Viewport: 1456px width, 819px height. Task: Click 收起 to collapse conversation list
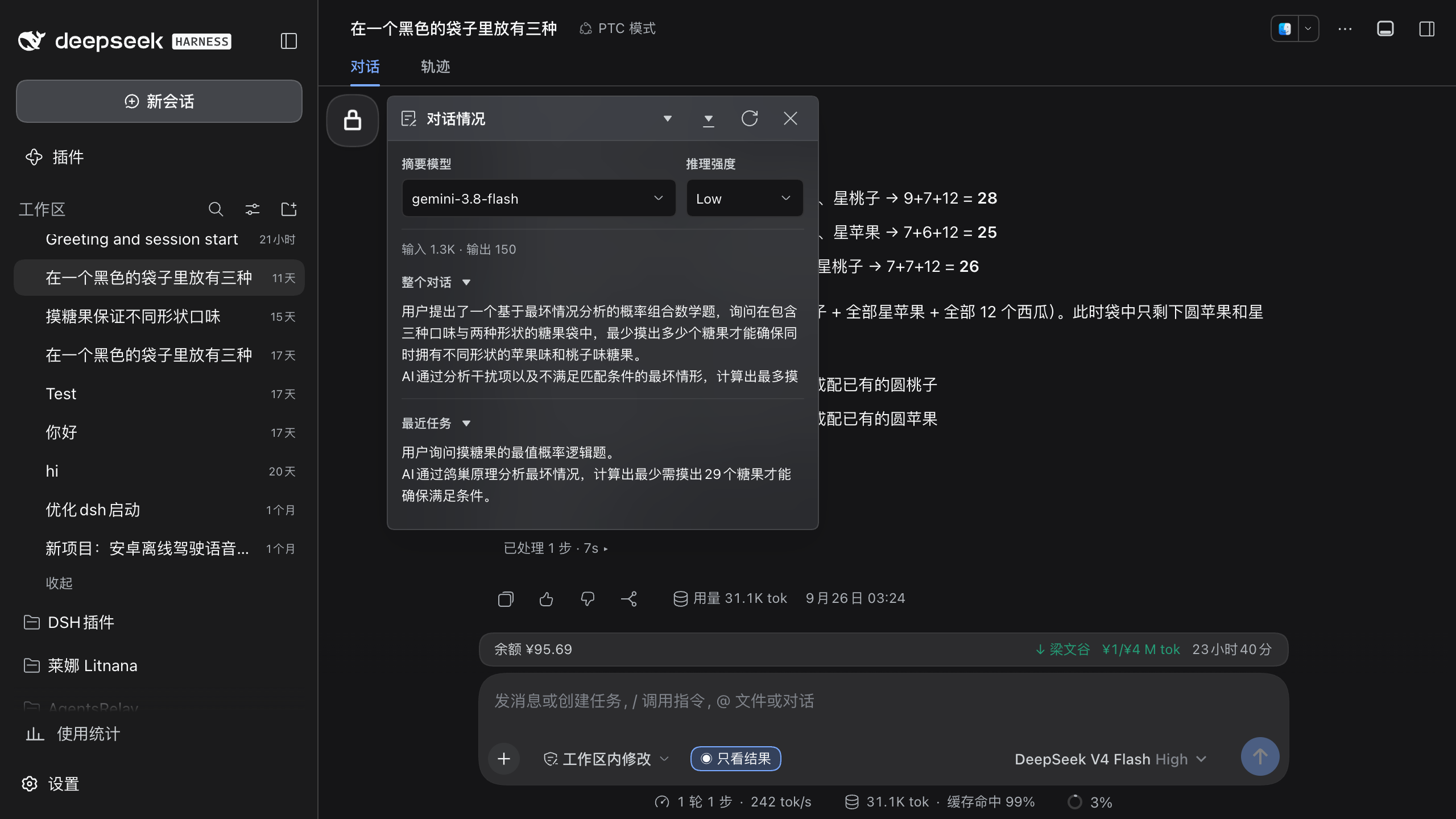coord(59,583)
